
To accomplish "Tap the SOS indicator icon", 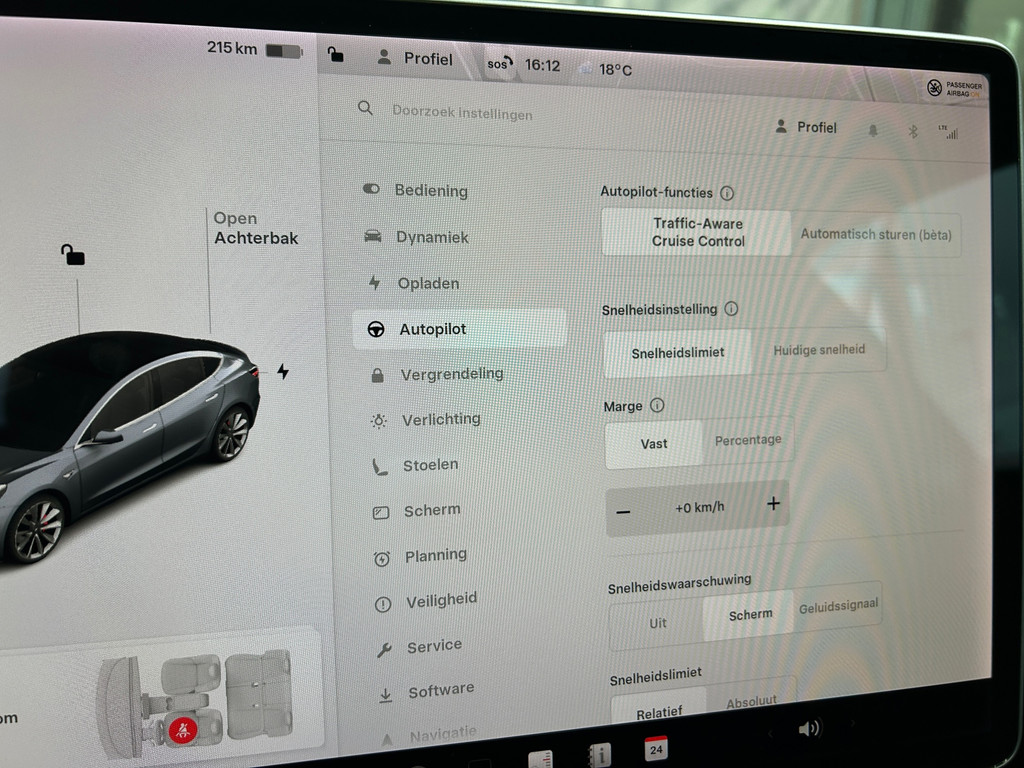I will coord(500,63).
